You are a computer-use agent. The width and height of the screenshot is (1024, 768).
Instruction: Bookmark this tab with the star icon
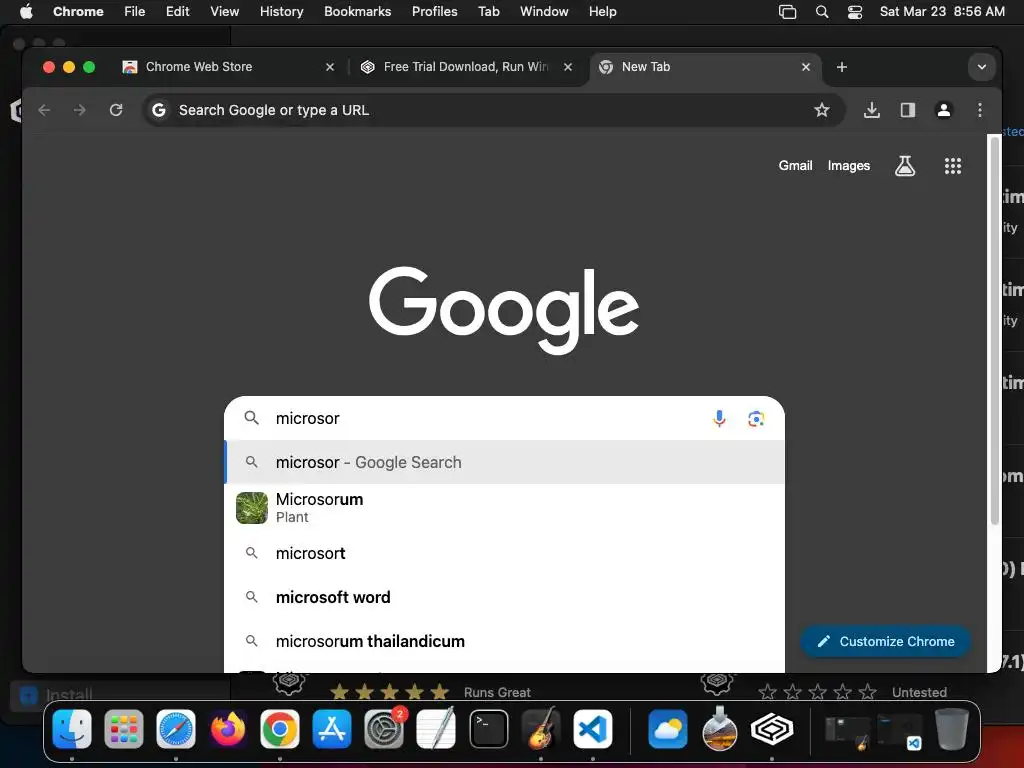pos(822,110)
